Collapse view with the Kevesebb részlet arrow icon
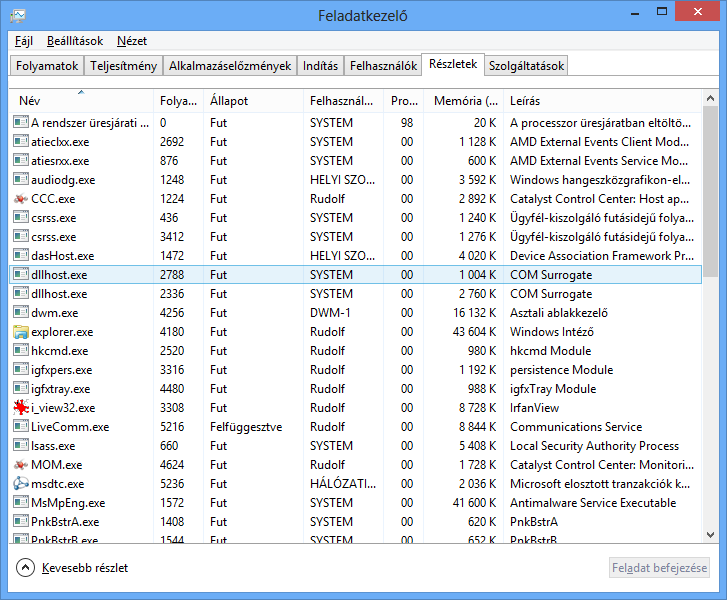The height and width of the screenshot is (600, 727). coord(25,568)
